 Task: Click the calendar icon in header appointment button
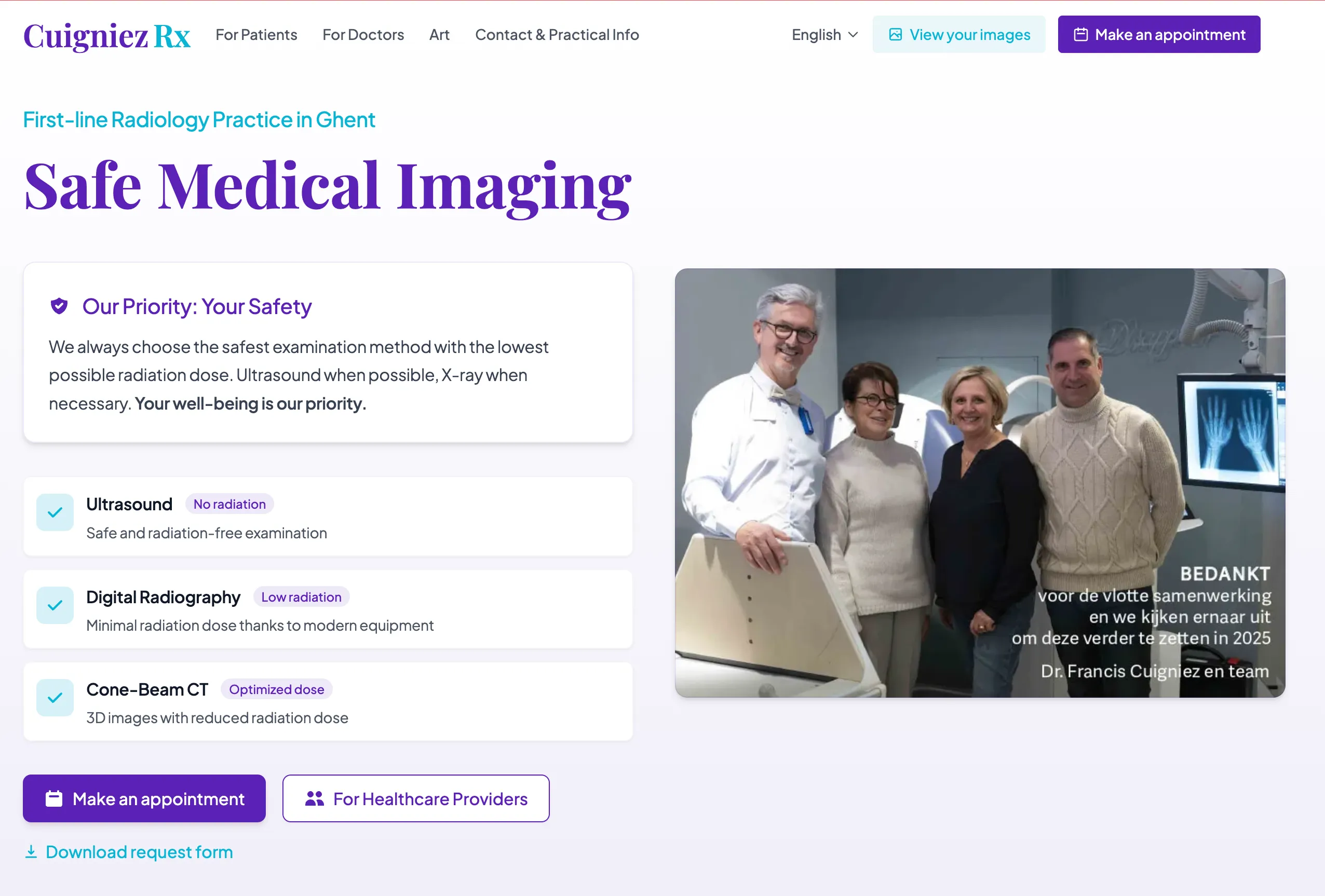pos(1080,35)
